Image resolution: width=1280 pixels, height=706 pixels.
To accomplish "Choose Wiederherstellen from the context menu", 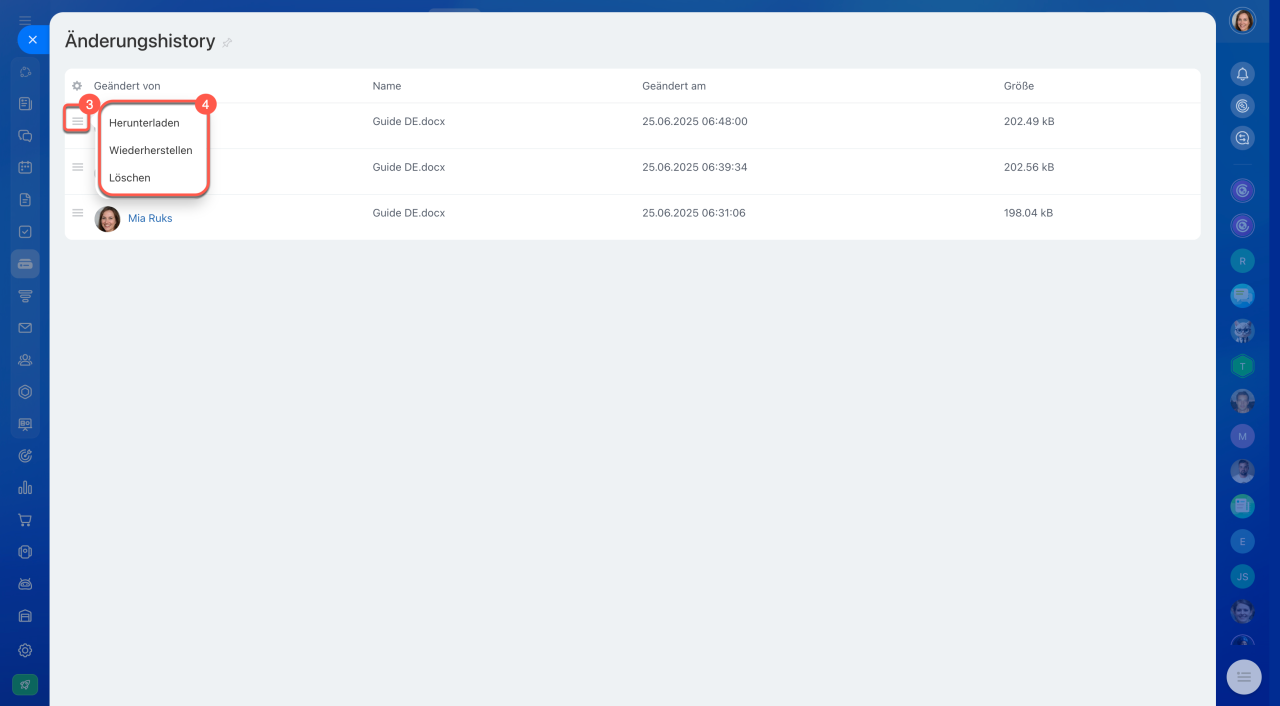I will [x=150, y=150].
